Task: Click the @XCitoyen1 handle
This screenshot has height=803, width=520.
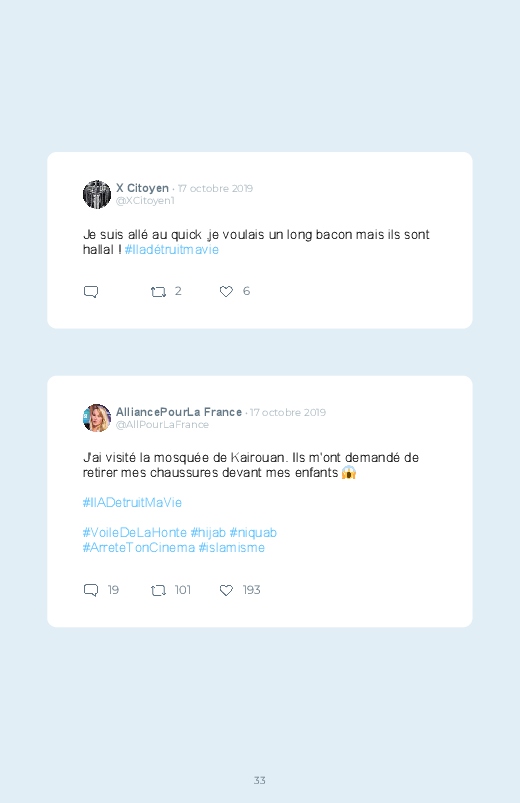Action: coord(145,200)
